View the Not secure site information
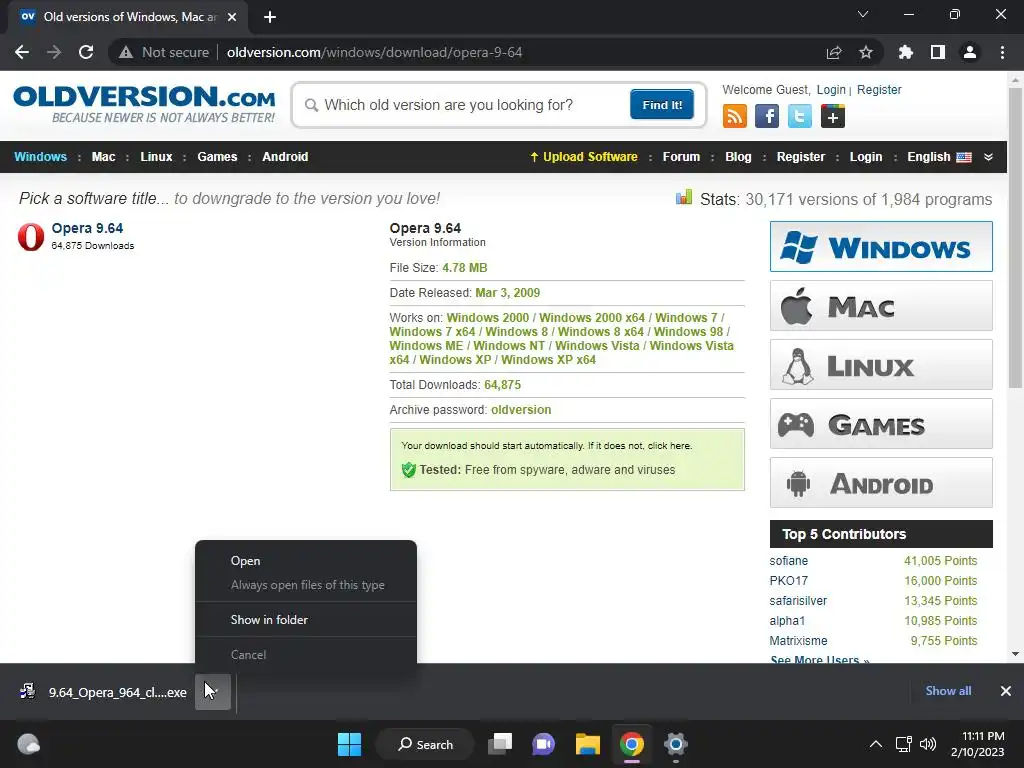The width and height of the screenshot is (1024, 768). [x=164, y=52]
